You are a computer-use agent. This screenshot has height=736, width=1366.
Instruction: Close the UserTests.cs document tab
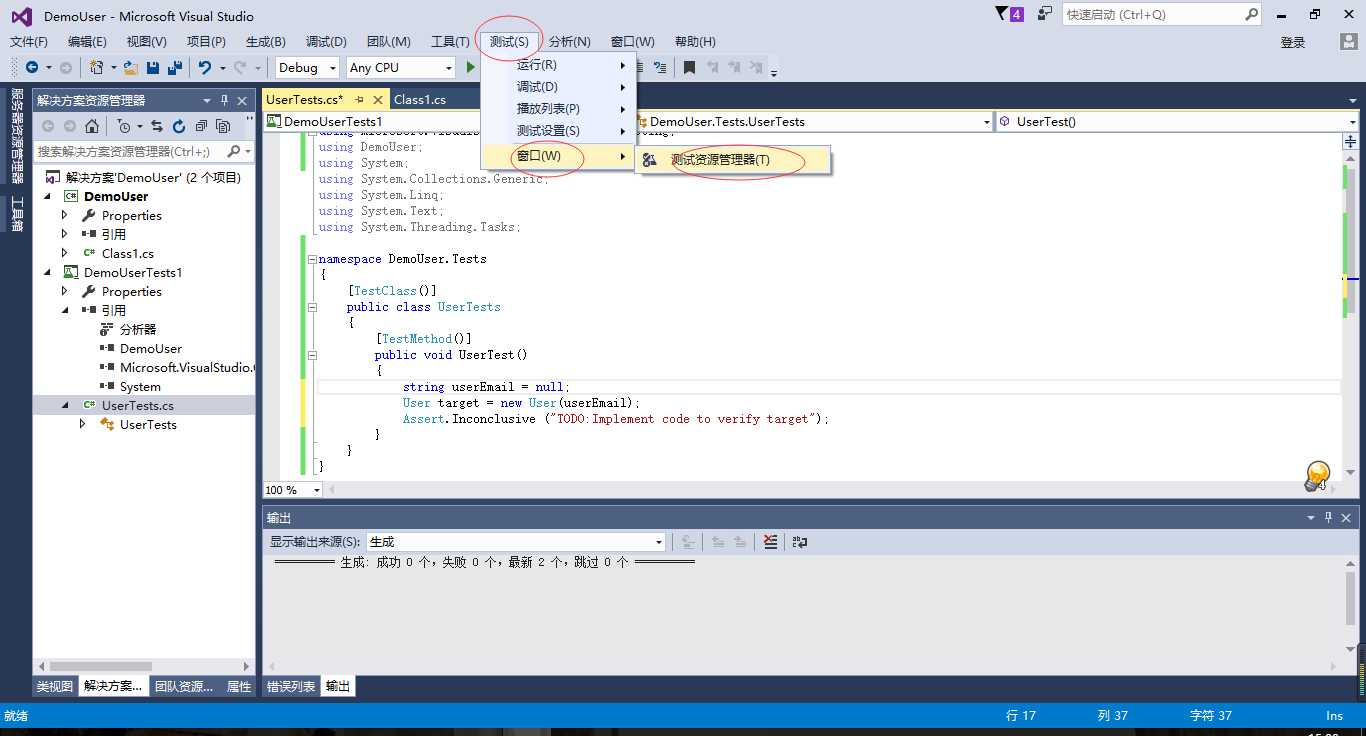[378, 99]
